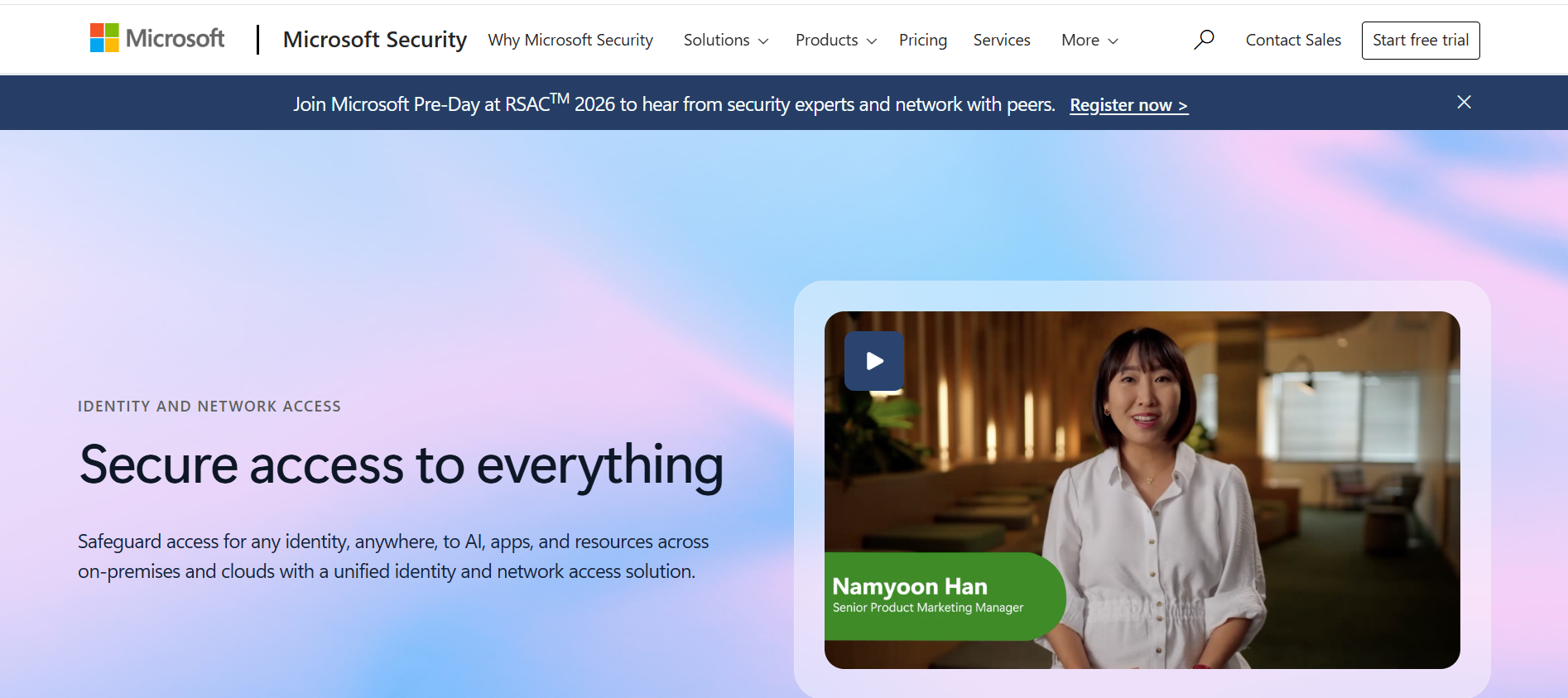Click the Contact Sales link
The height and width of the screenshot is (698, 1568).
(x=1293, y=40)
